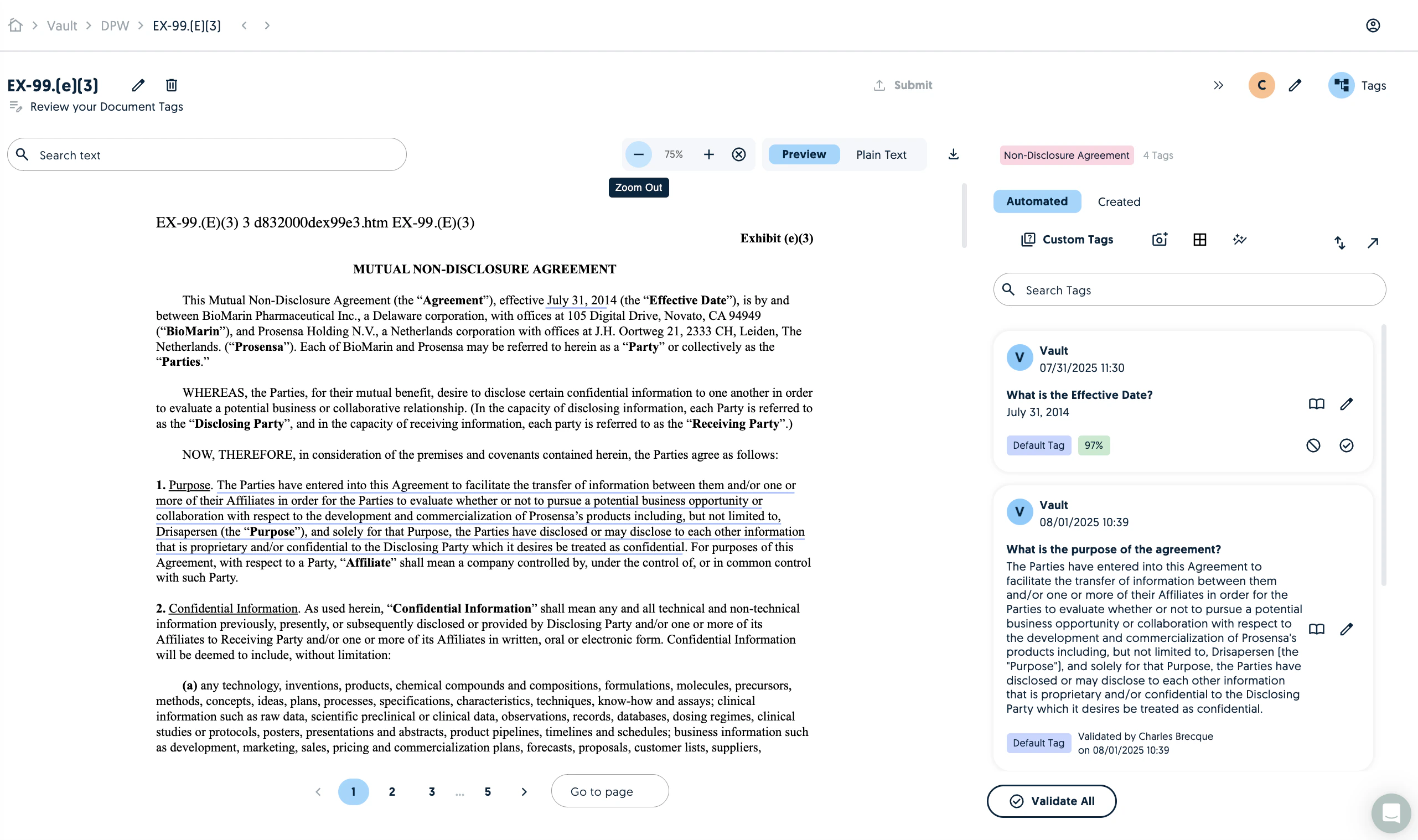The image size is (1418, 840).
Task: Click the Go to page input
Action: 610,791
